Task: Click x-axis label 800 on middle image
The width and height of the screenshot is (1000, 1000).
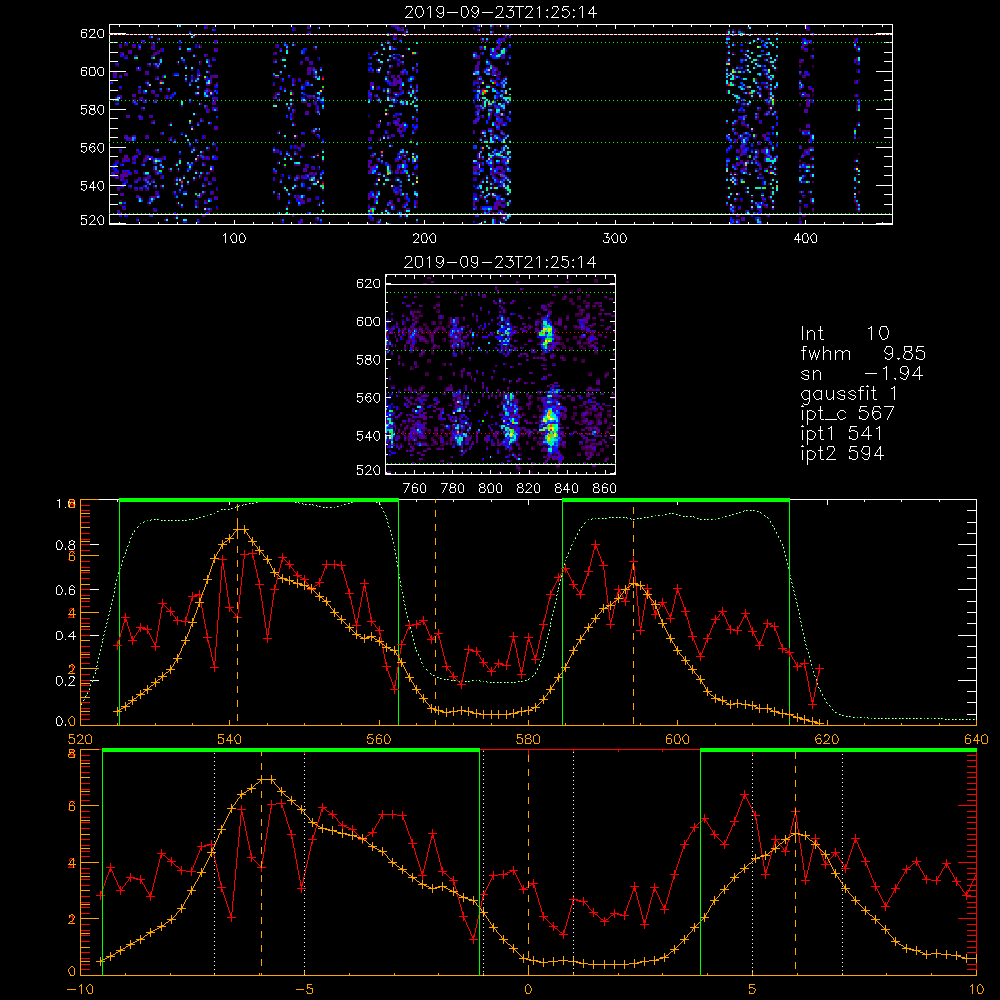Action: pos(490,489)
